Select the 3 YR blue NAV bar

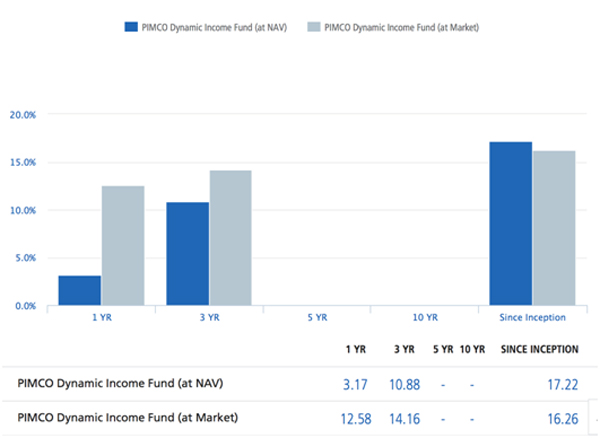click(188, 254)
